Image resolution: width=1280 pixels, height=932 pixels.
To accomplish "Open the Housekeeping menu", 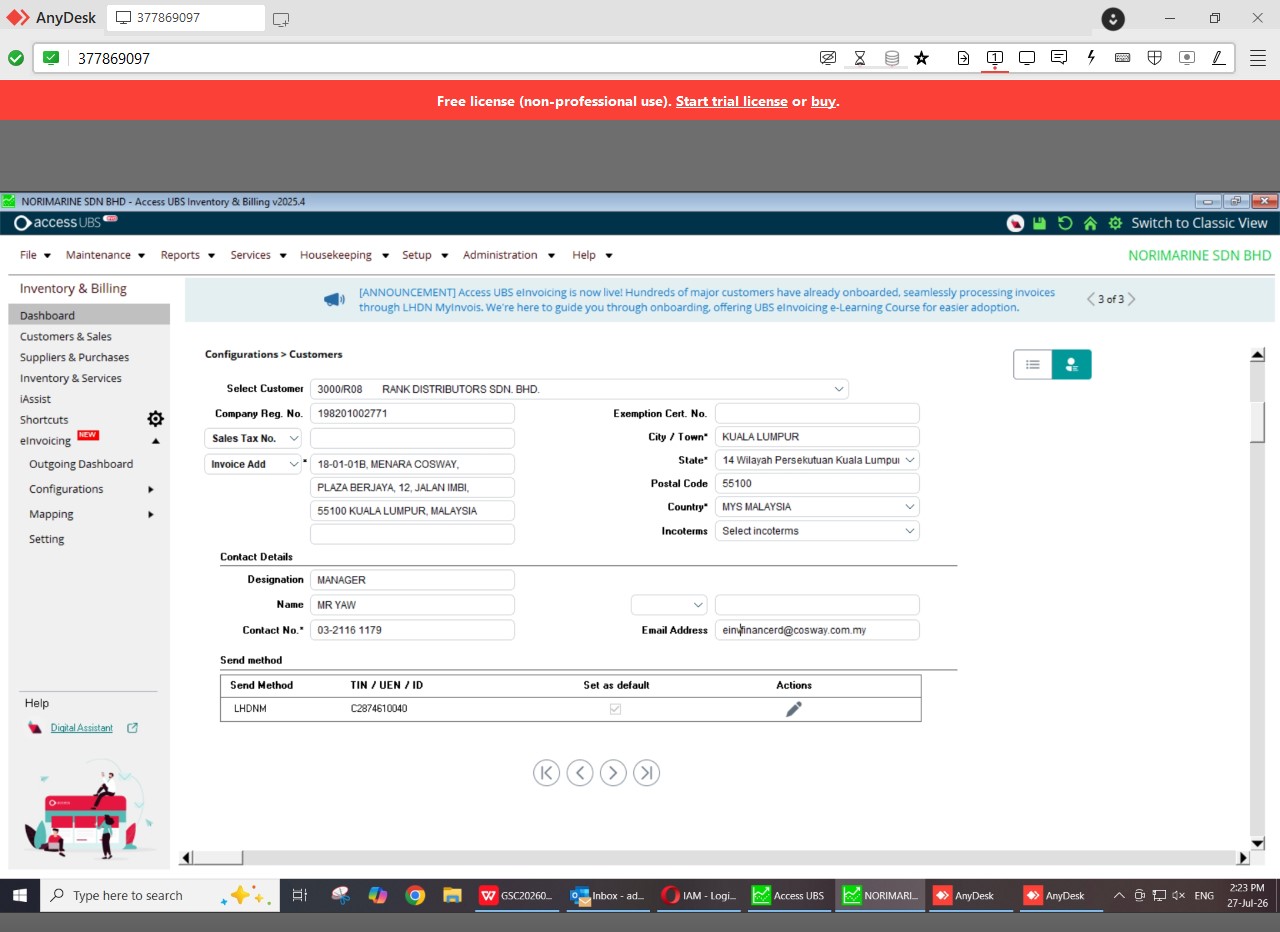I will pos(343,255).
